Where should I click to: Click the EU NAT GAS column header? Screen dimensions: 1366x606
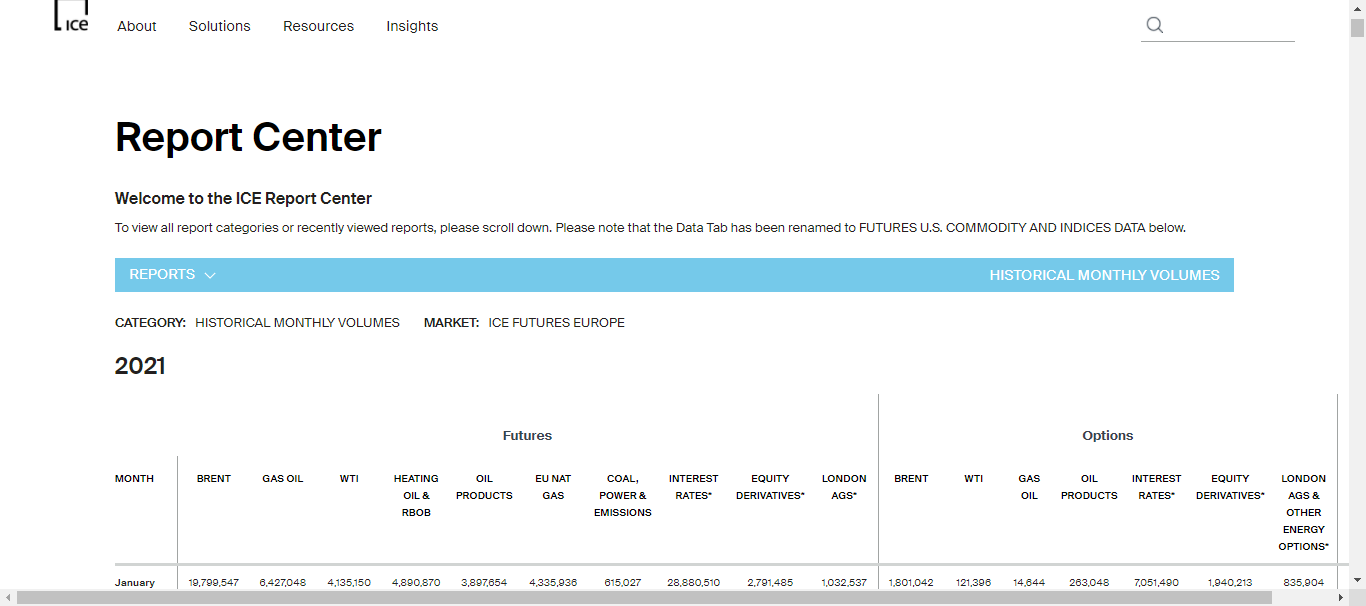pos(553,487)
